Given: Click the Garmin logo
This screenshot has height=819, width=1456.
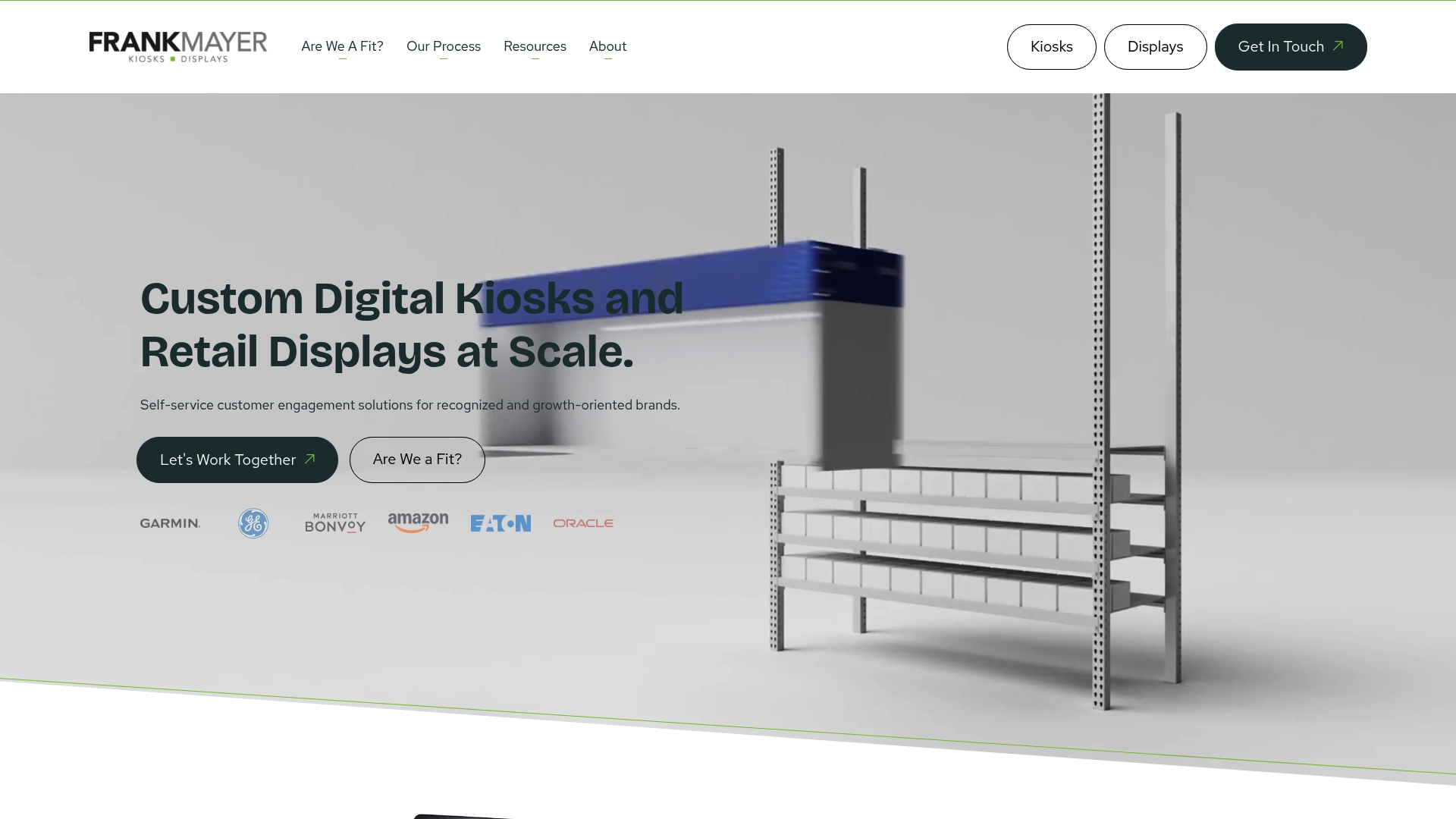Looking at the screenshot, I should [x=171, y=523].
